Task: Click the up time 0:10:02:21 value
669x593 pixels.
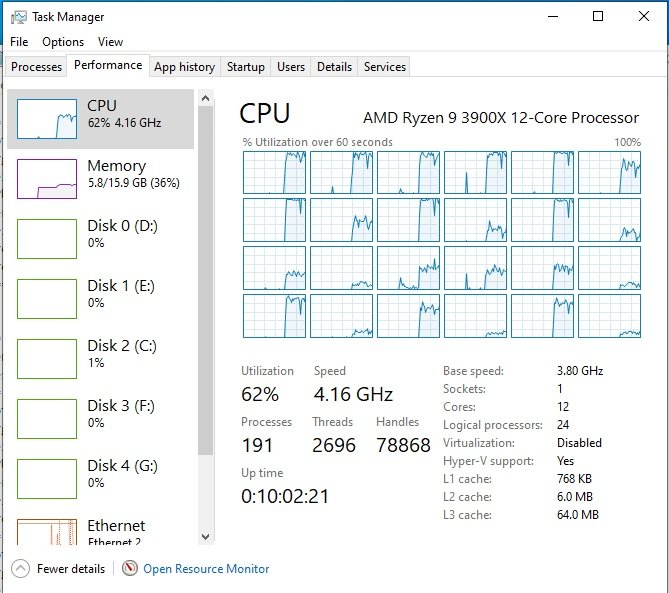Action: click(x=285, y=496)
